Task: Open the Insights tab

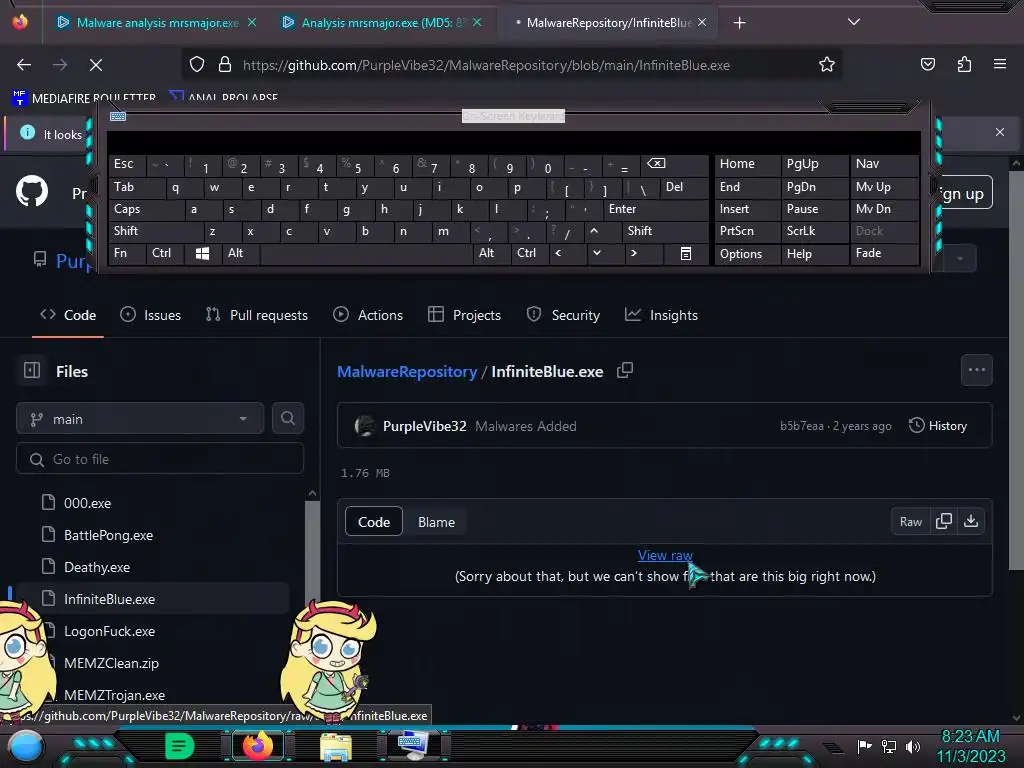Action: pos(661,315)
